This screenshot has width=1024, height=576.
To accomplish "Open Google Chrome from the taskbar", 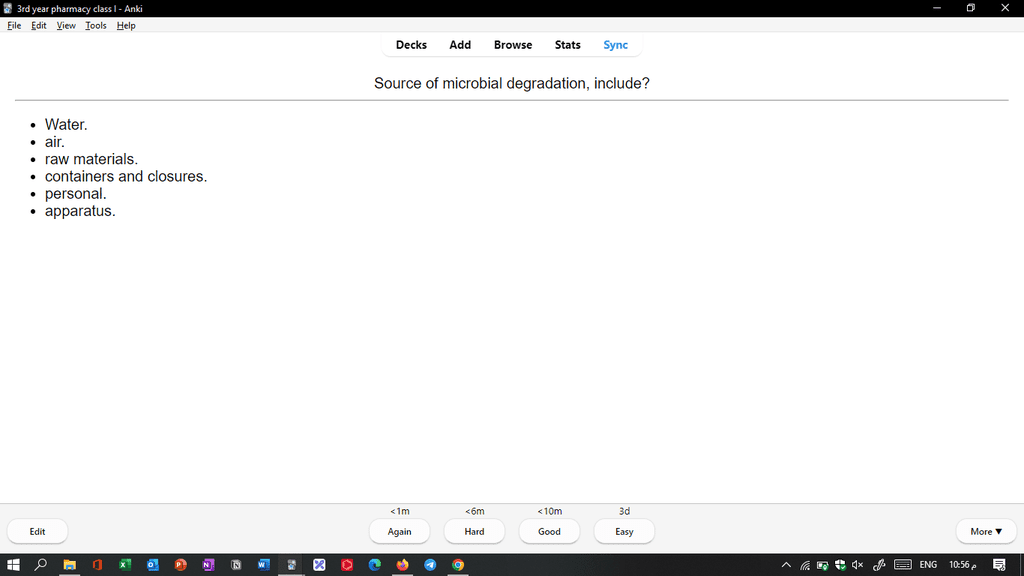I will point(458,565).
